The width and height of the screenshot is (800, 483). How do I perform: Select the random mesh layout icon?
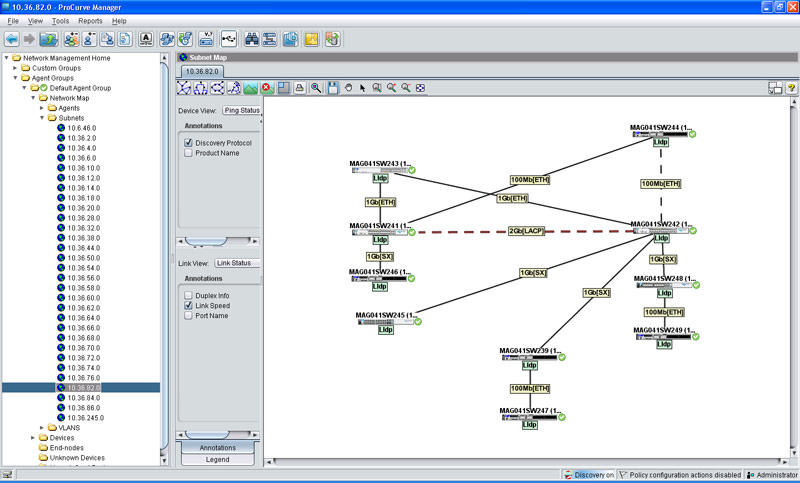click(184, 88)
